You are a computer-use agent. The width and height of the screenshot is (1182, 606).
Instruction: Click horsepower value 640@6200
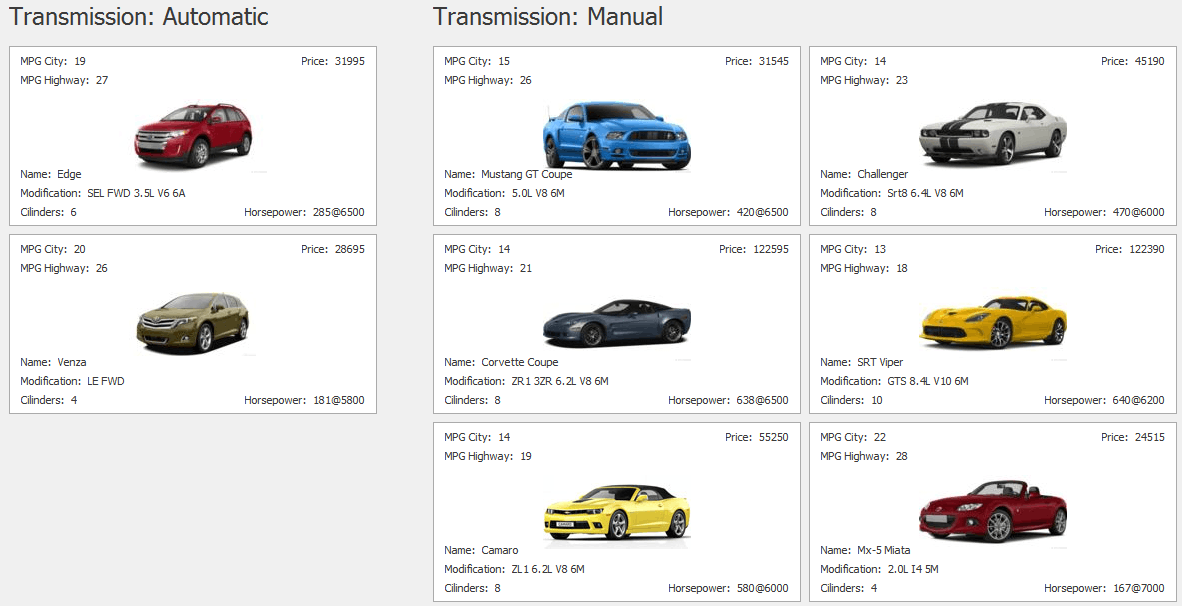point(1138,400)
